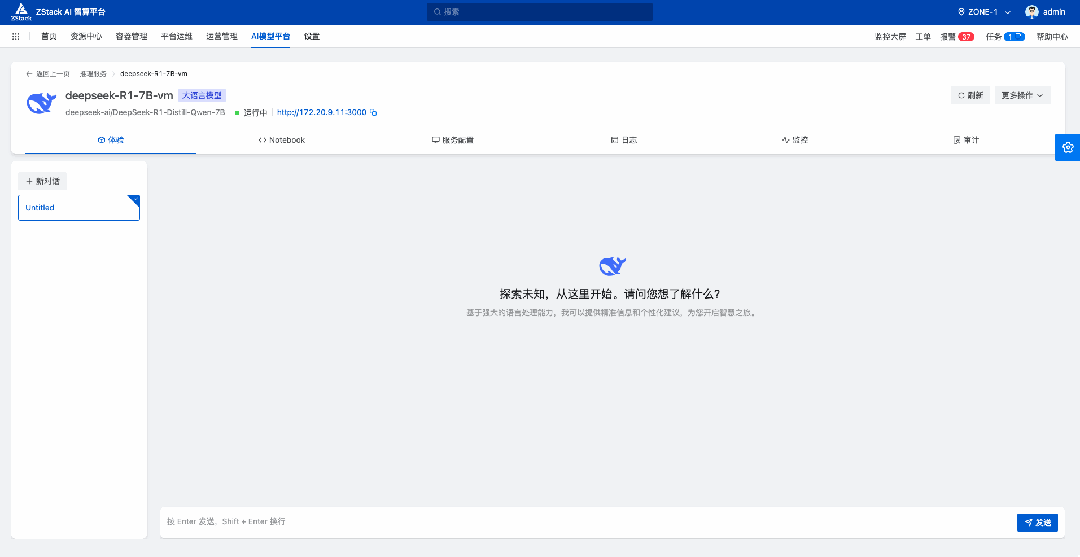Image resolution: width=1080 pixels, height=557 pixels.
Task: Start a new conversation with 新对话
Action: (x=42, y=181)
